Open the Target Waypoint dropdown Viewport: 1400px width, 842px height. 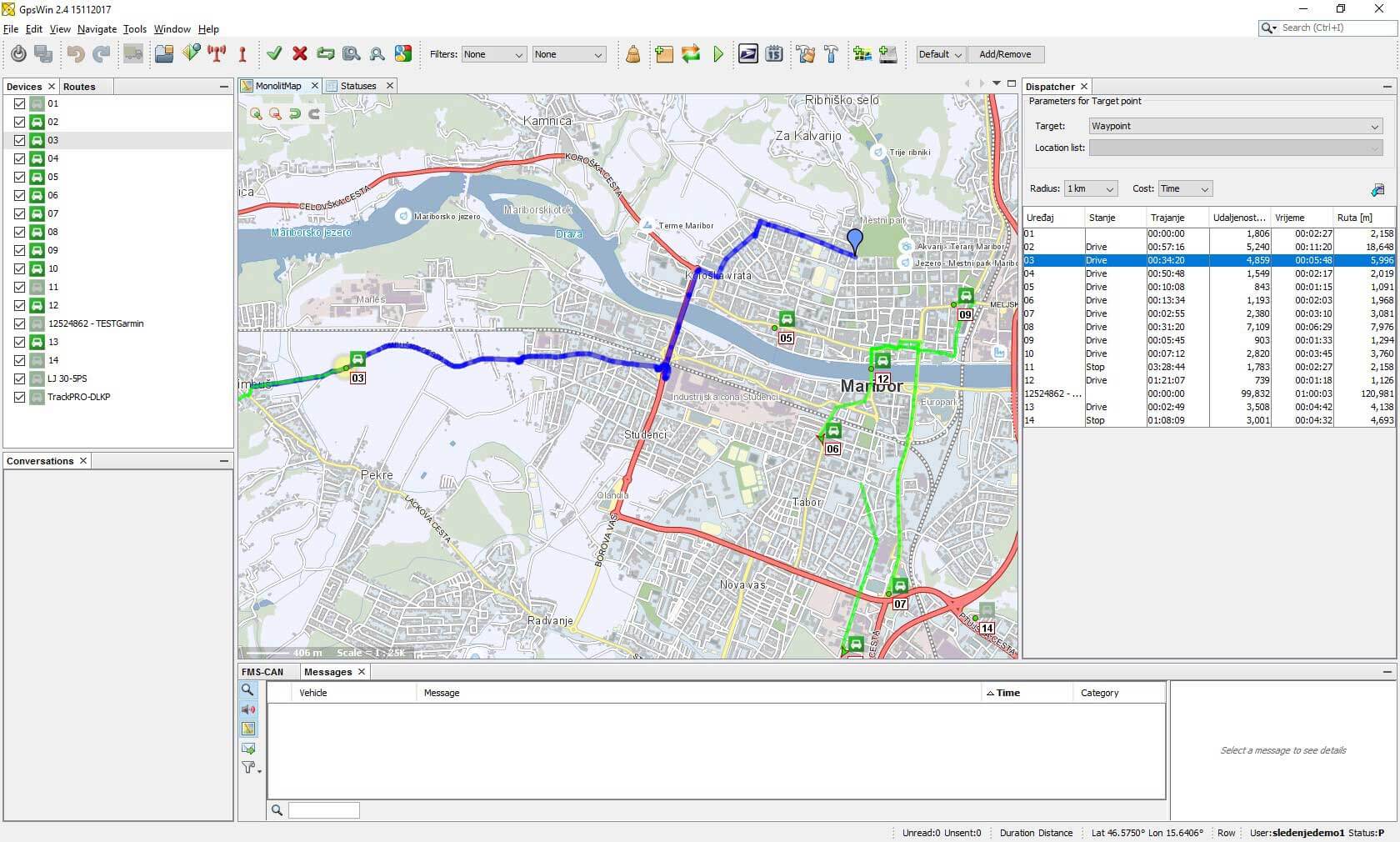1235,126
